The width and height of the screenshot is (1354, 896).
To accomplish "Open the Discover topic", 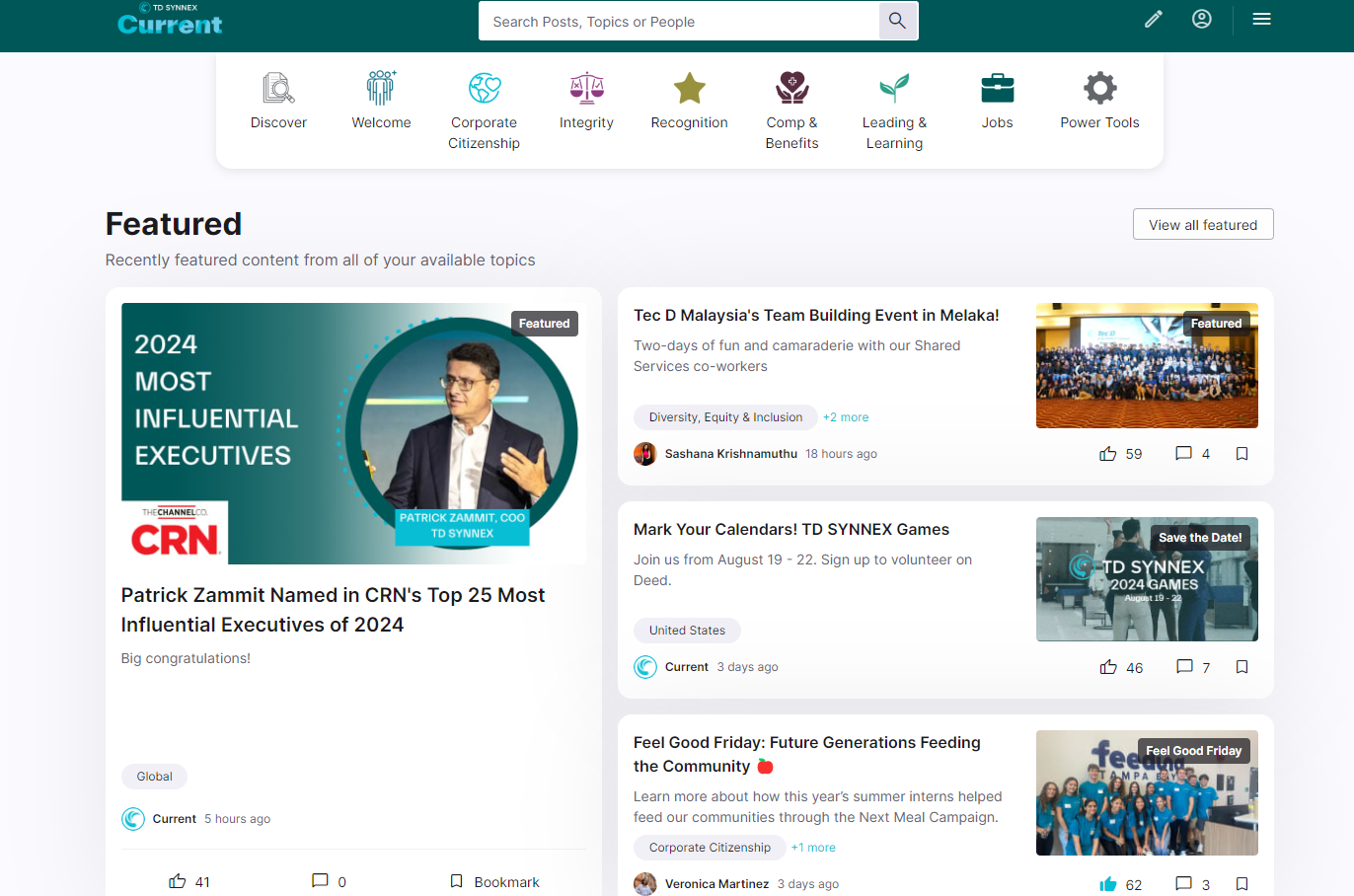I will (x=278, y=102).
